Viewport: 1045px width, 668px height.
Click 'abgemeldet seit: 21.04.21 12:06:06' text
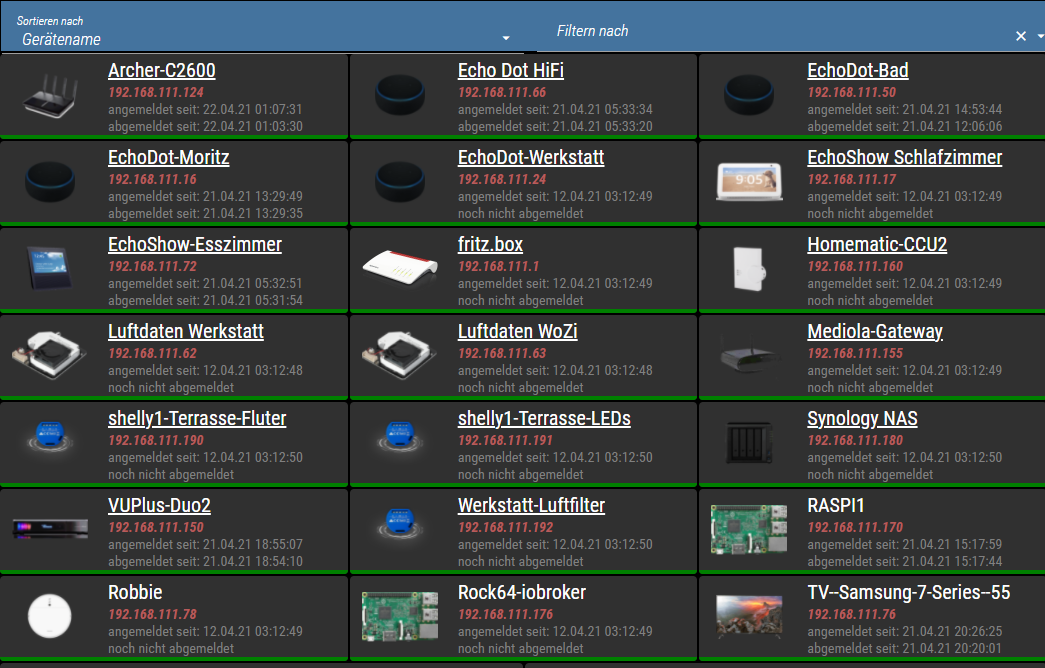[x=904, y=127]
